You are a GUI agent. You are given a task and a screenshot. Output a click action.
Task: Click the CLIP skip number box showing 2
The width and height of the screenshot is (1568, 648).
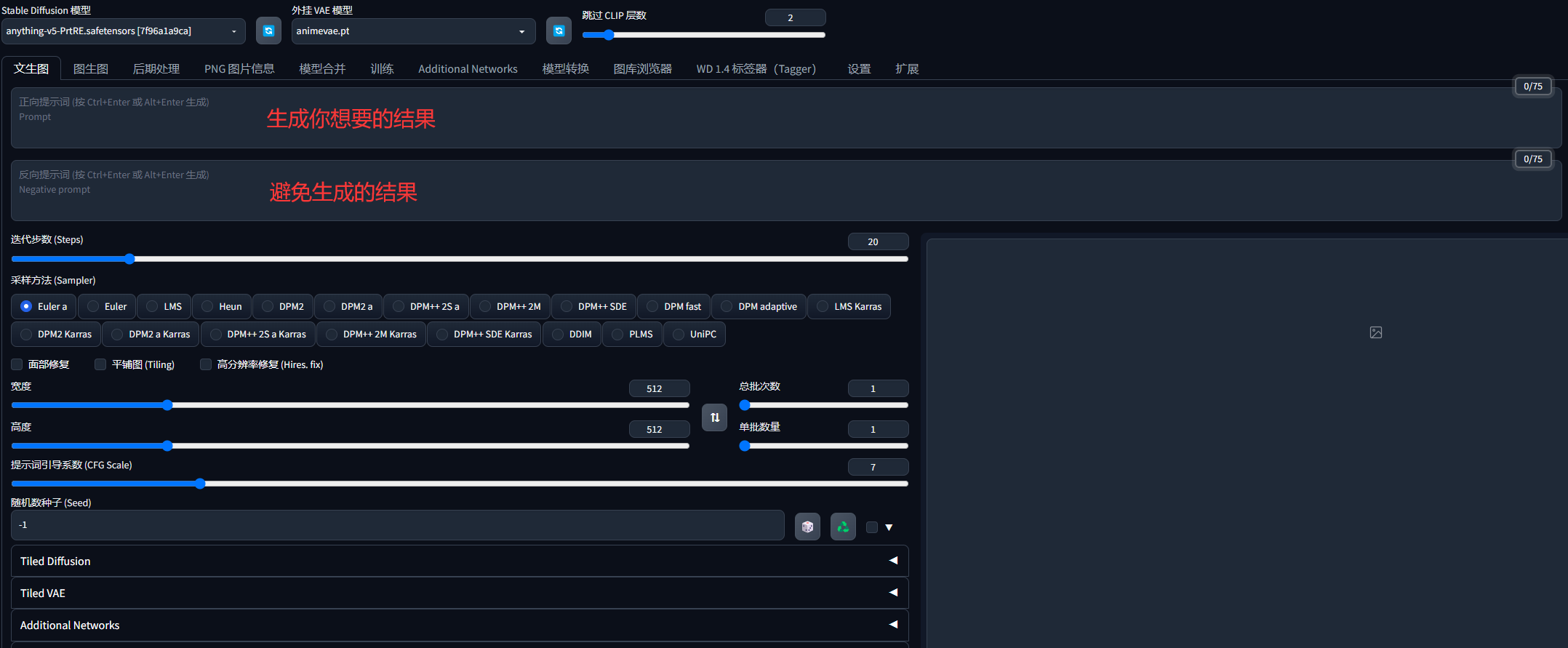click(x=795, y=17)
